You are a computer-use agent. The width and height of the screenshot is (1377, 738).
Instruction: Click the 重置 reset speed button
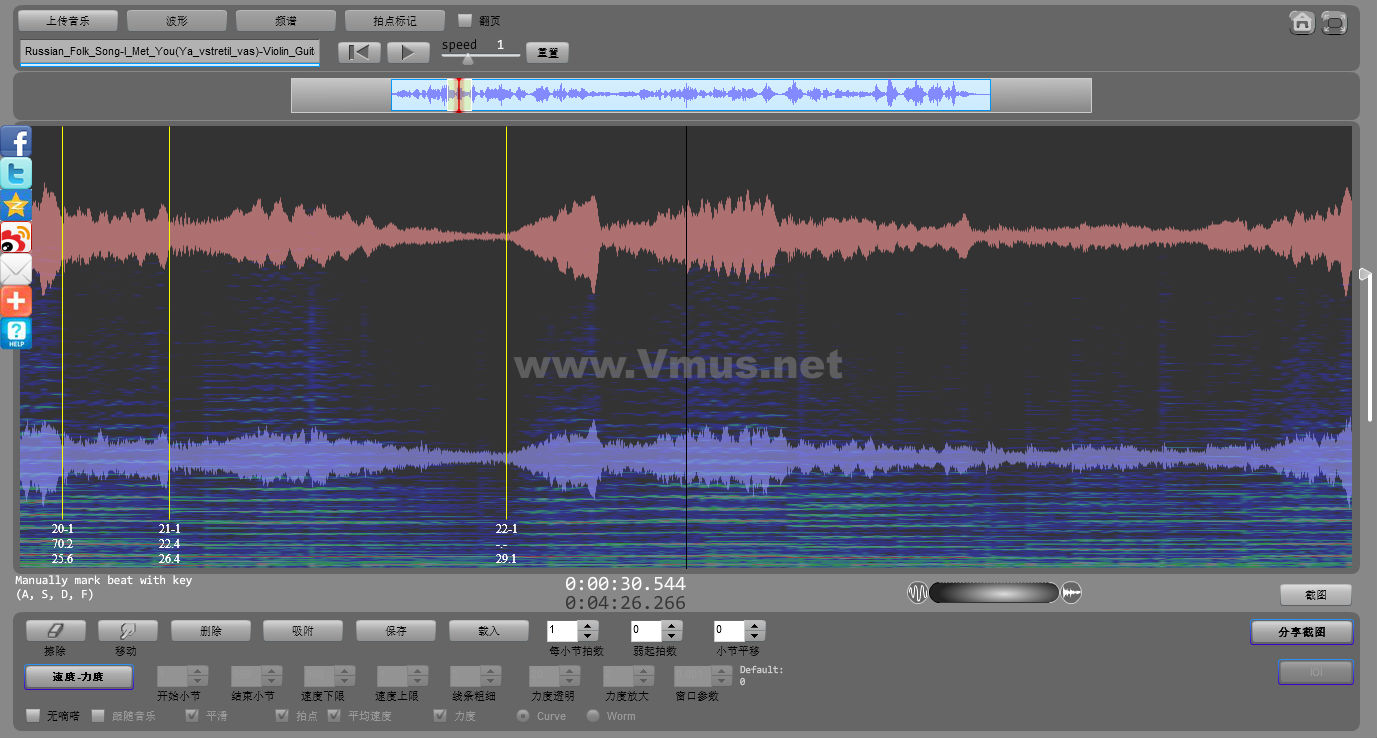547,52
